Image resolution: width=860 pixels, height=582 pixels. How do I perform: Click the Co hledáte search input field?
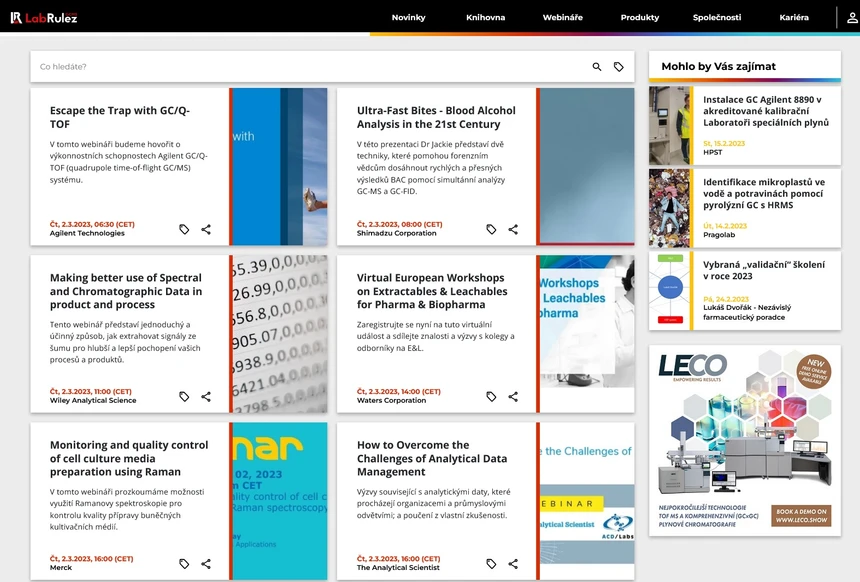click(200, 65)
